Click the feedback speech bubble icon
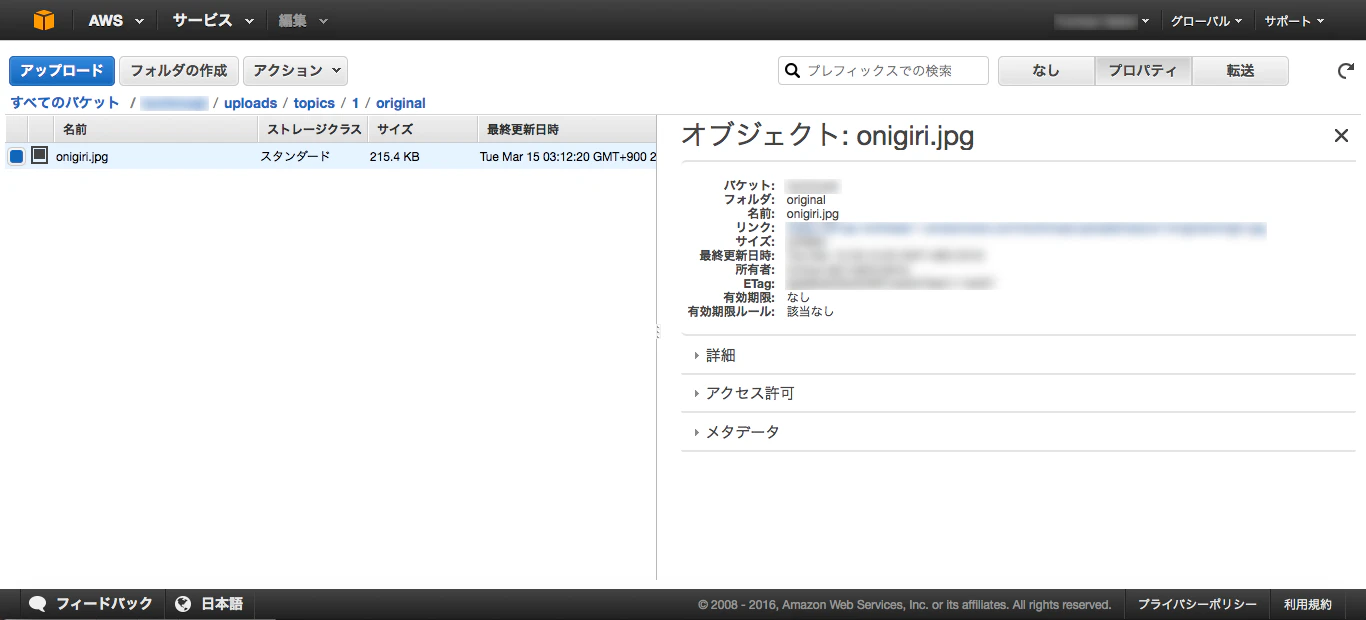The height and width of the screenshot is (620, 1366). click(x=38, y=604)
